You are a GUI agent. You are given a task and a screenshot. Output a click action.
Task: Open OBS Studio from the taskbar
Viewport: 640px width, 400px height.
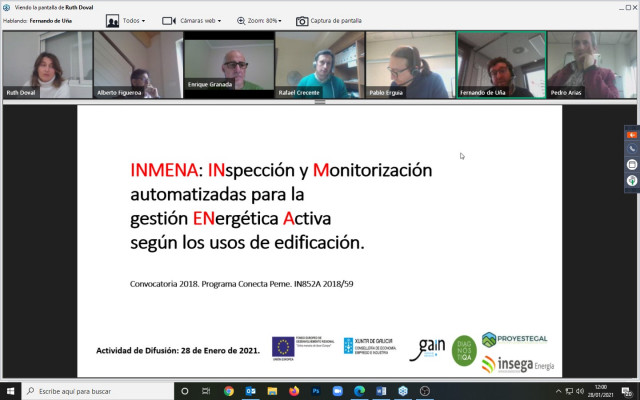(x=425, y=391)
